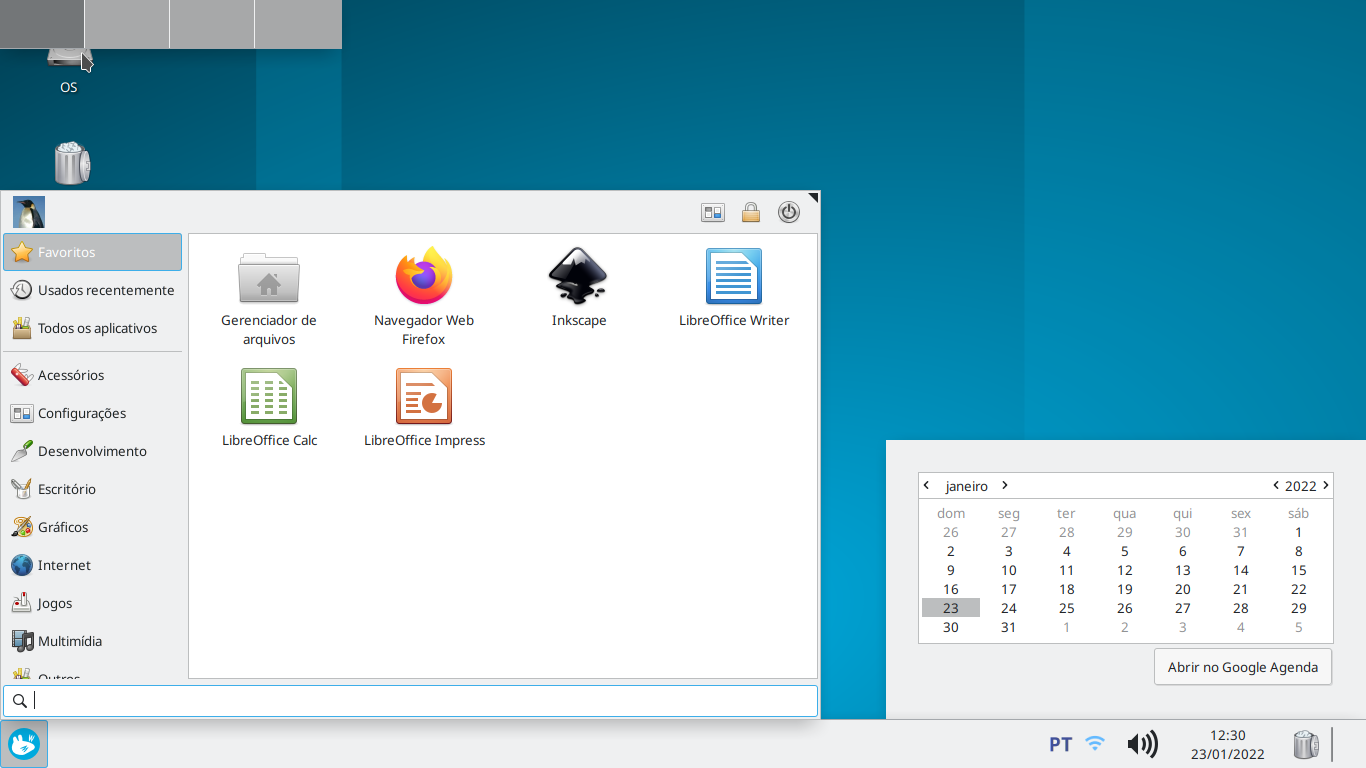Open the Multimídia category
Screen dimensions: 1366x768
click(93, 641)
